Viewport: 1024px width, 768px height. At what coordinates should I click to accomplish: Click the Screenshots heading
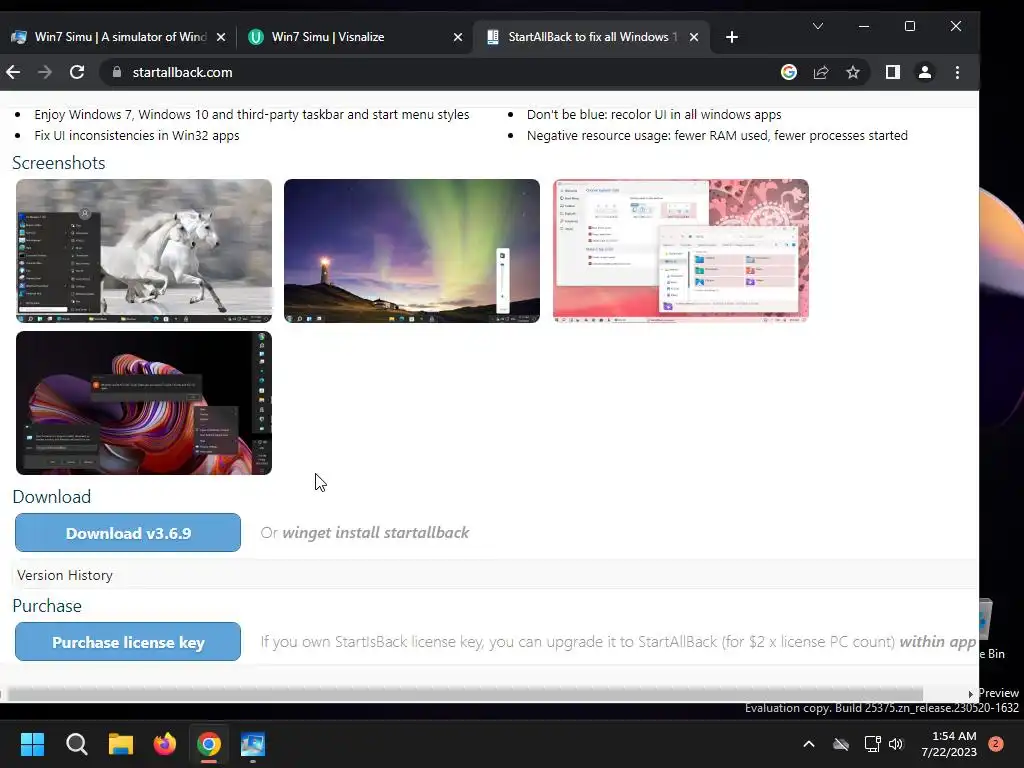(59, 163)
